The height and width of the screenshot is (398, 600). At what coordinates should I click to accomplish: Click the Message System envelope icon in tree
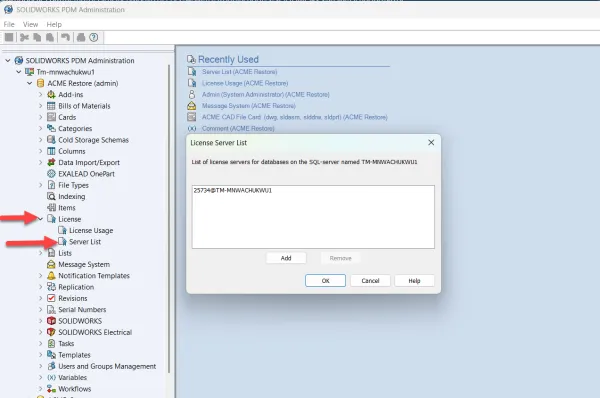tap(51, 264)
